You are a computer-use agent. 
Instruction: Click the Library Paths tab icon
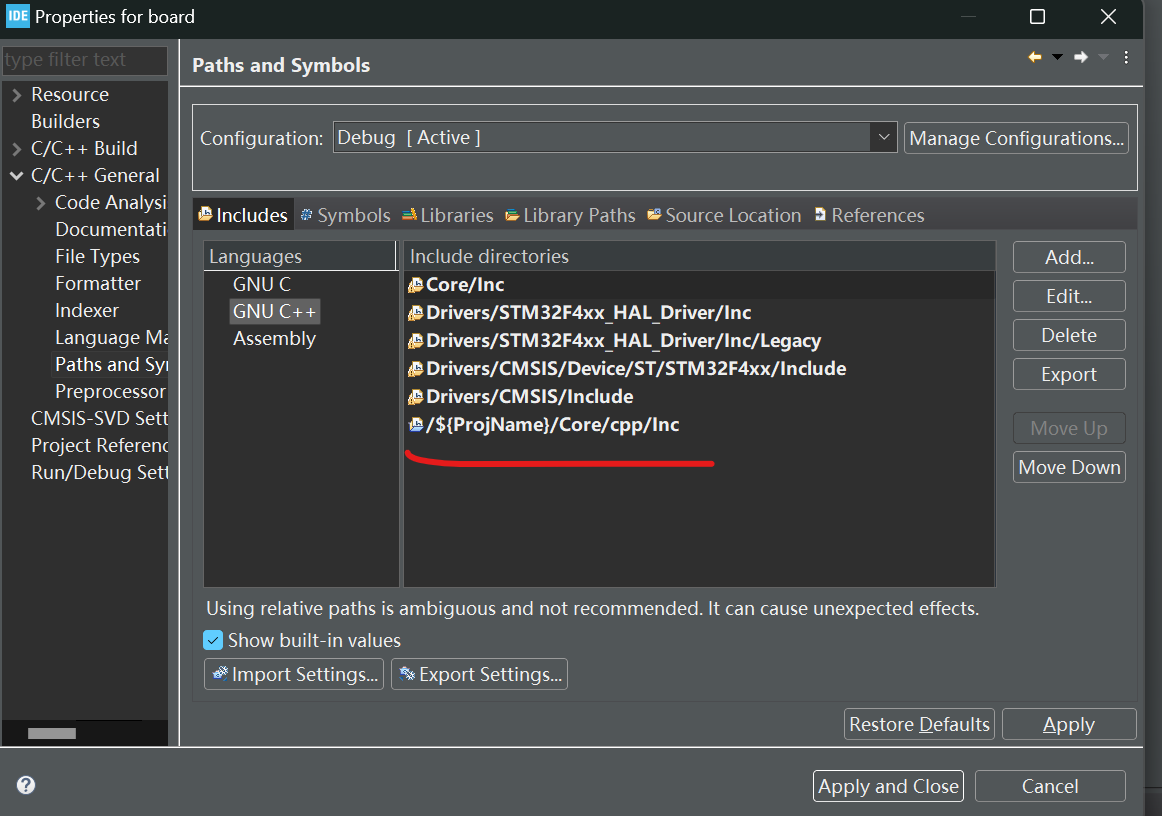[512, 214]
